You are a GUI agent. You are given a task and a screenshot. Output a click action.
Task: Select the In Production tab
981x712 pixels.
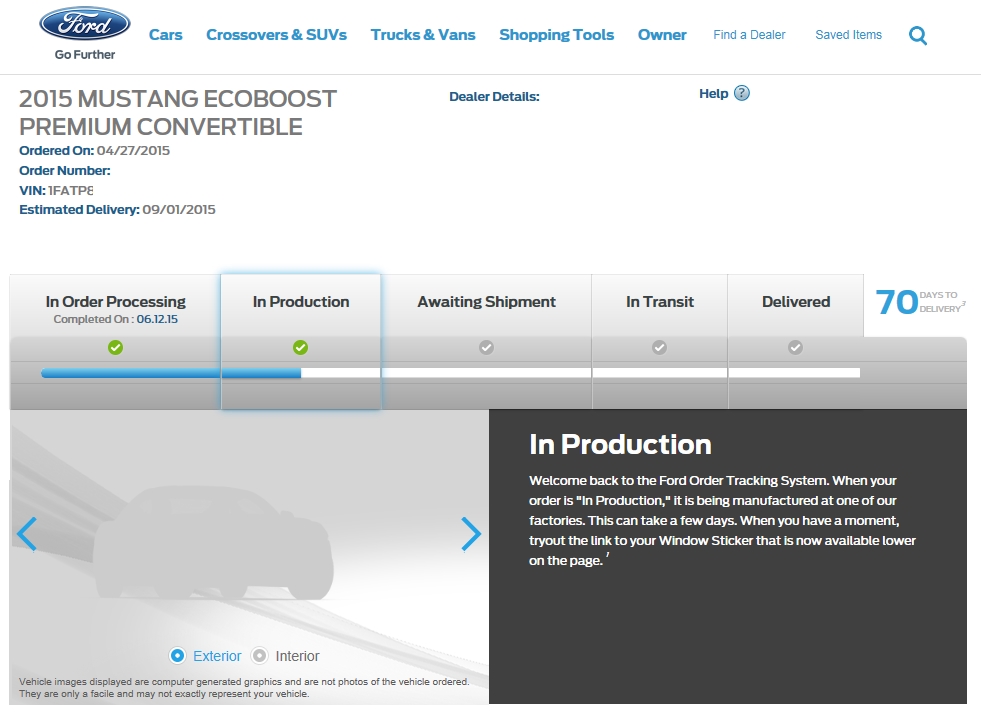(300, 341)
